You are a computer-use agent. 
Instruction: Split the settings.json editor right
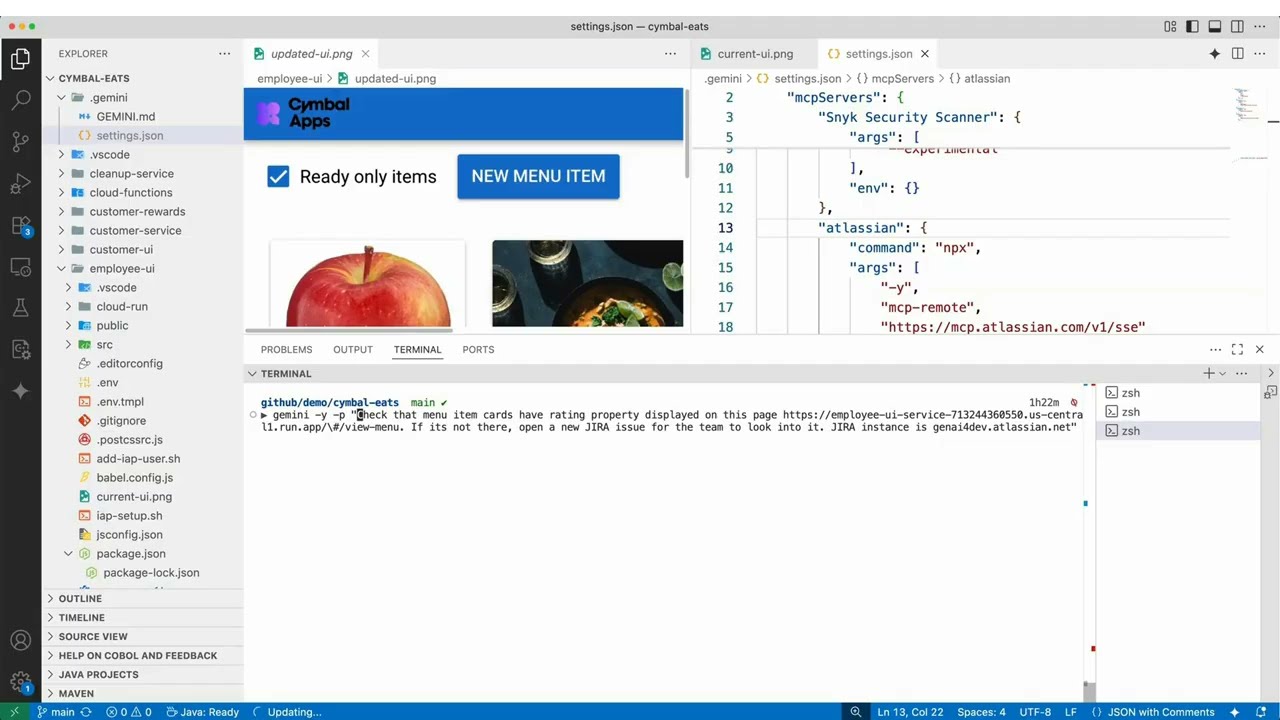tap(1237, 54)
